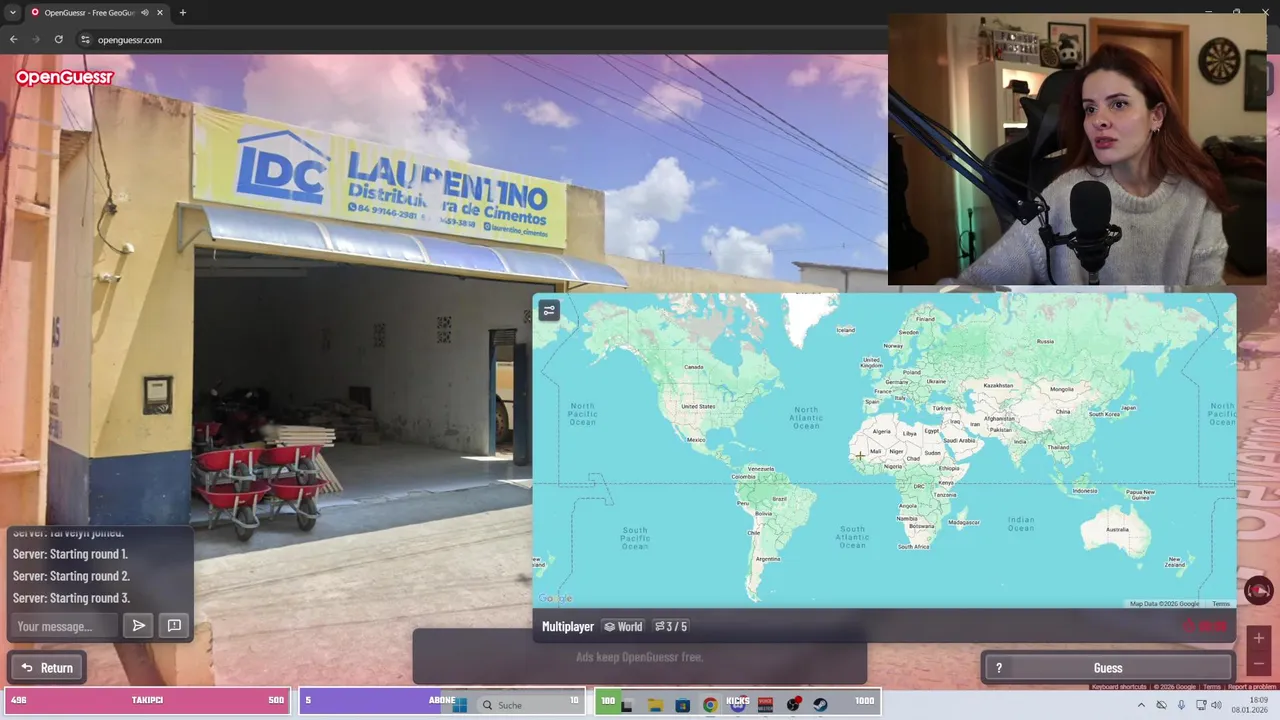
Task: Click the OpenGuessr logo
Action: point(64,77)
